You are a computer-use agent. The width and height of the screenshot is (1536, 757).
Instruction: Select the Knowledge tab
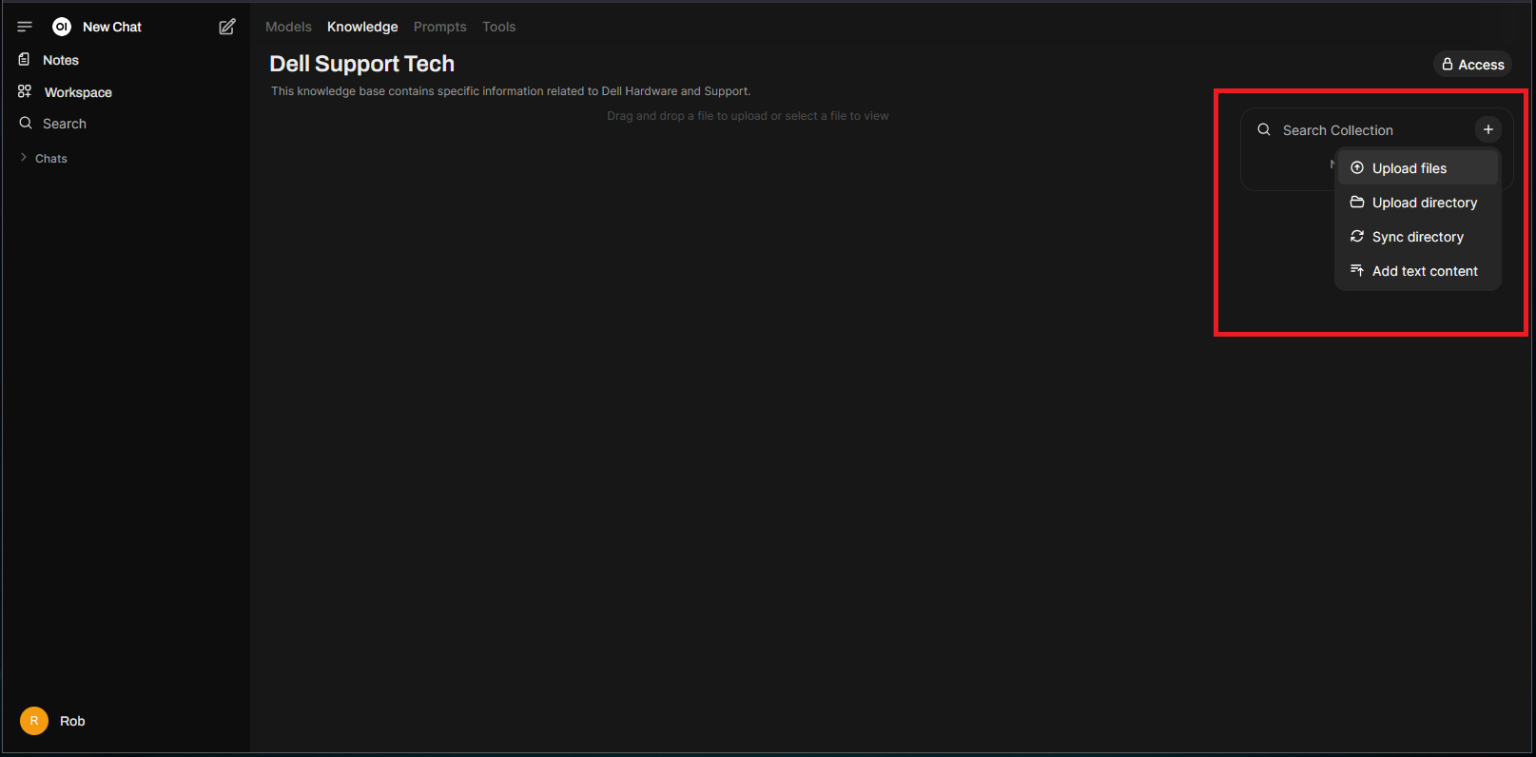coord(362,27)
